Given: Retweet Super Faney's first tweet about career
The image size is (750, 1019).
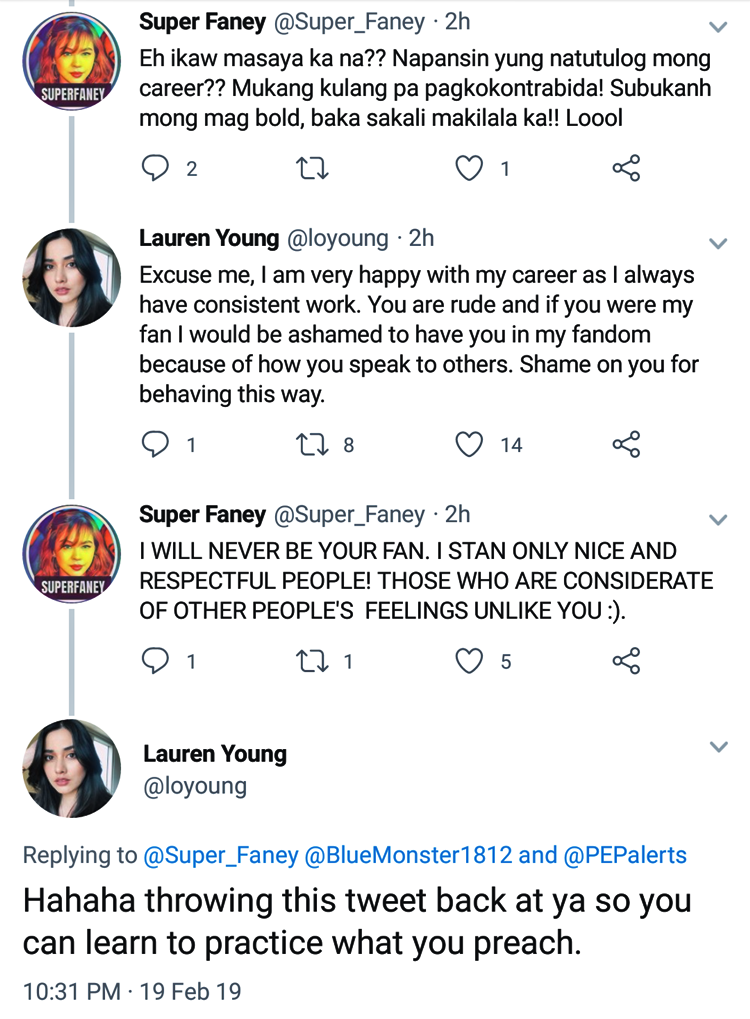Looking at the screenshot, I should (311, 168).
